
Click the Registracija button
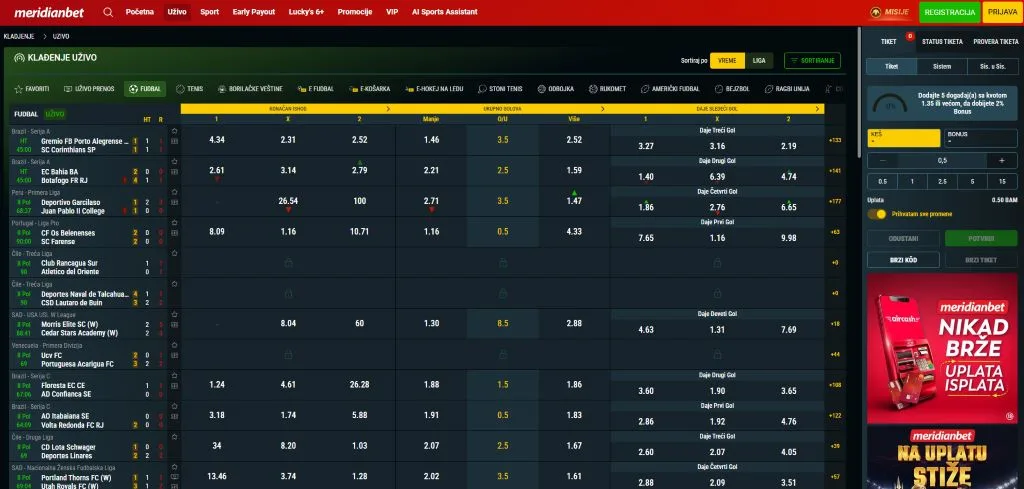950,12
